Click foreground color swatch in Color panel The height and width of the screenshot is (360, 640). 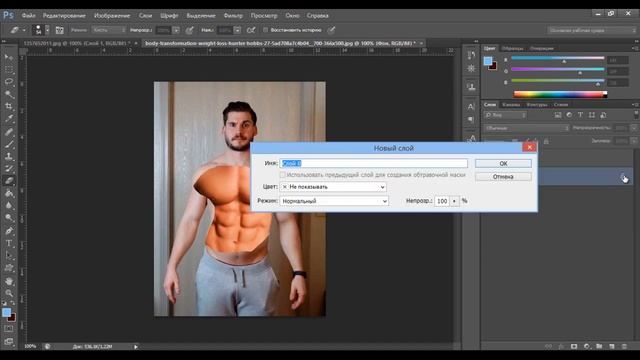(x=488, y=61)
